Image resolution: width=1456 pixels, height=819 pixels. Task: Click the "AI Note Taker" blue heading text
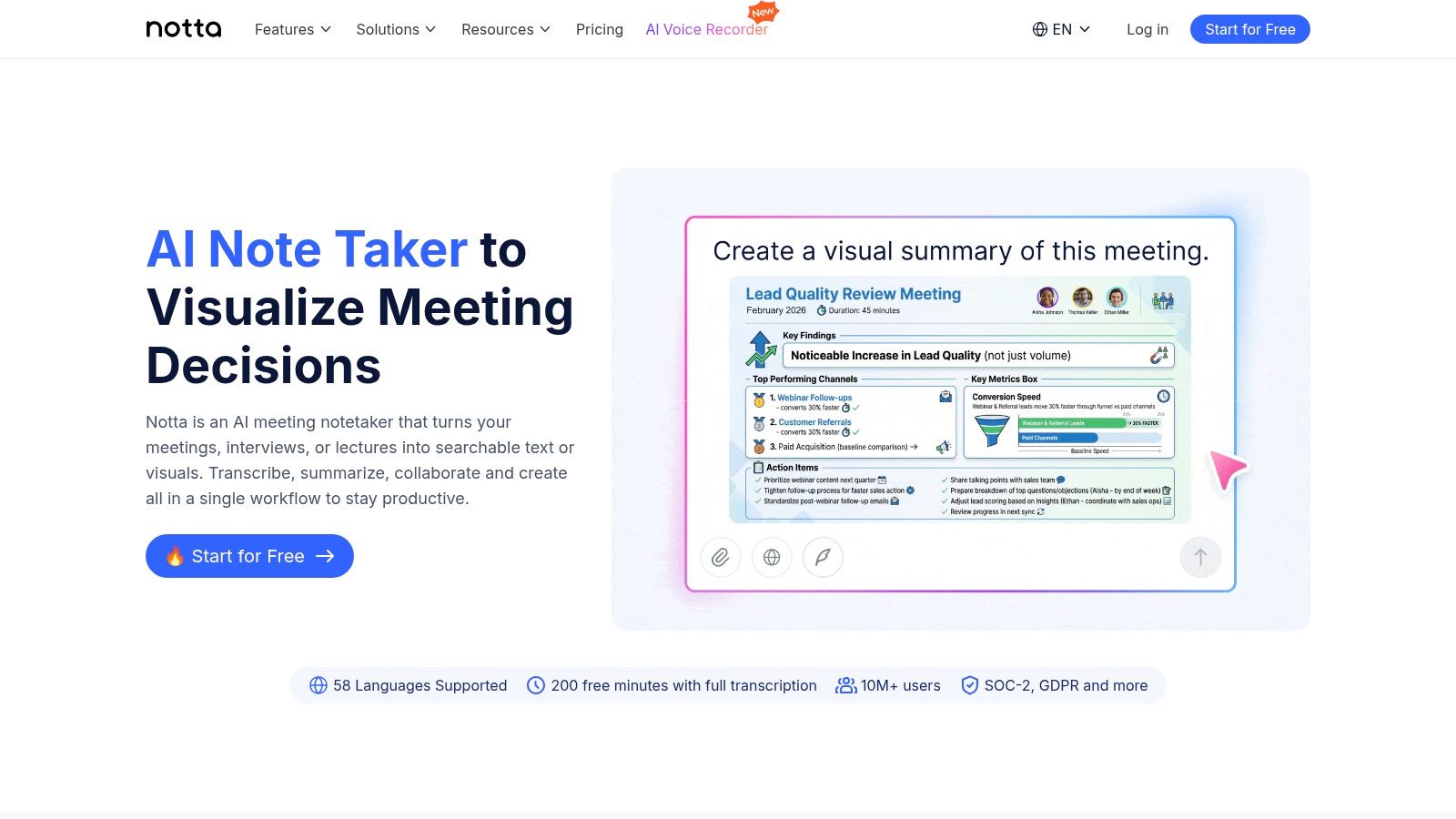point(307,249)
